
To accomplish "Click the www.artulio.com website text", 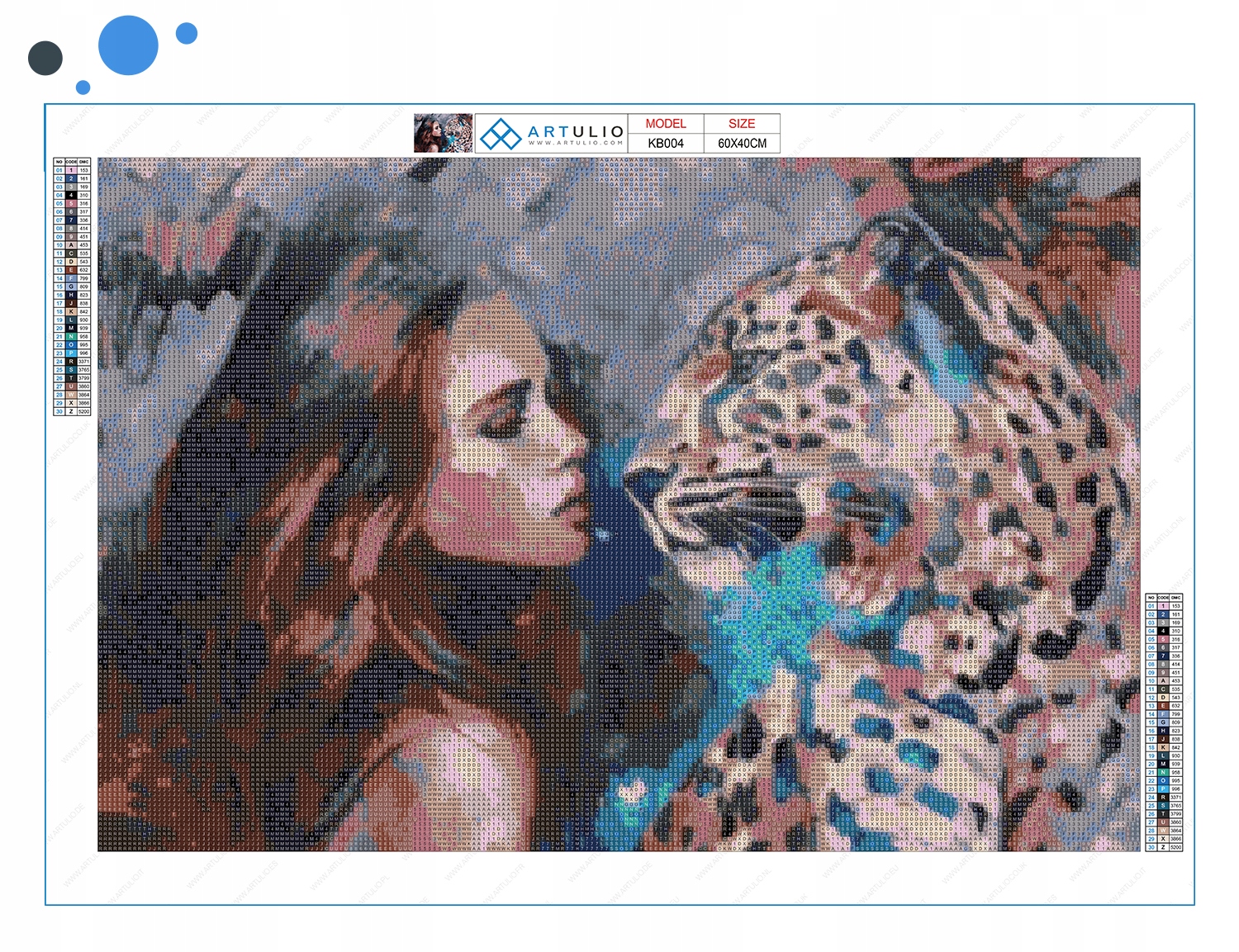I will pos(576,143).
